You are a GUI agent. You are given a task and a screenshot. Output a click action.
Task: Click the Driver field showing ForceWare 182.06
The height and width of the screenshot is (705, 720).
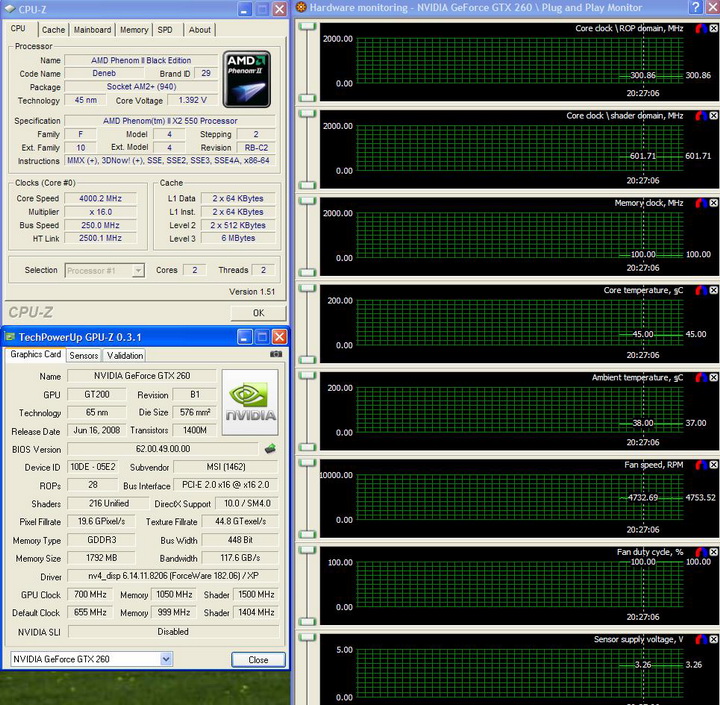pos(173,575)
